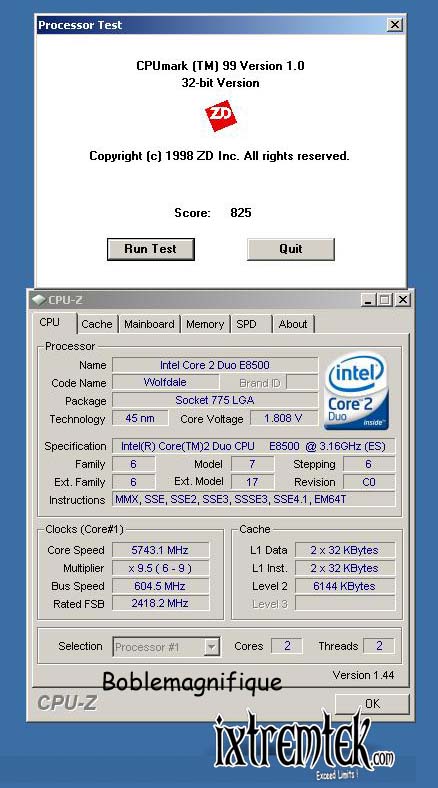This screenshot has width=438, height=788.
Task: Click the Rated FSB value 2418.2 MHz
Action: (160, 604)
